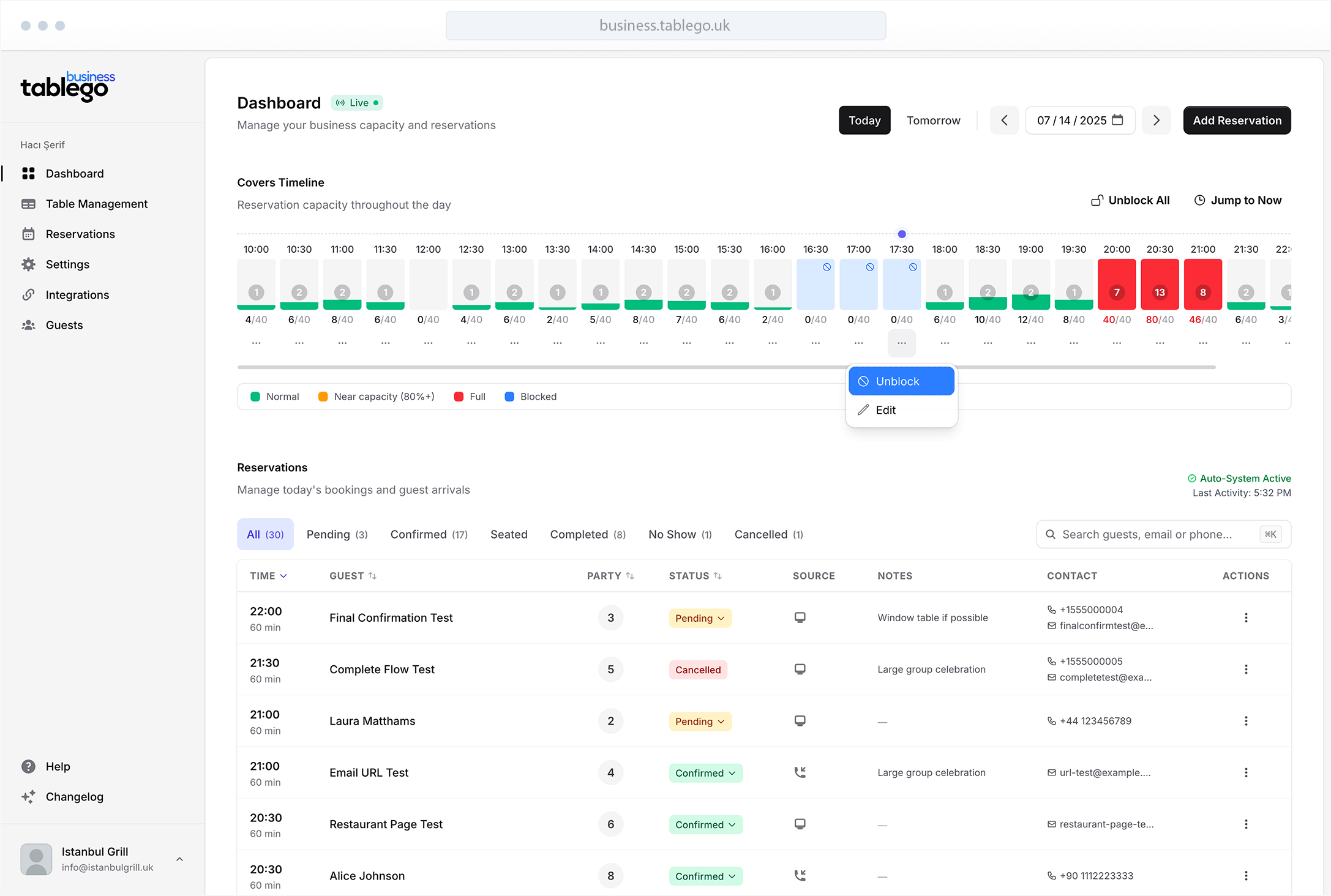Open the Help section
This screenshot has width=1331, height=896.
(57, 766)
